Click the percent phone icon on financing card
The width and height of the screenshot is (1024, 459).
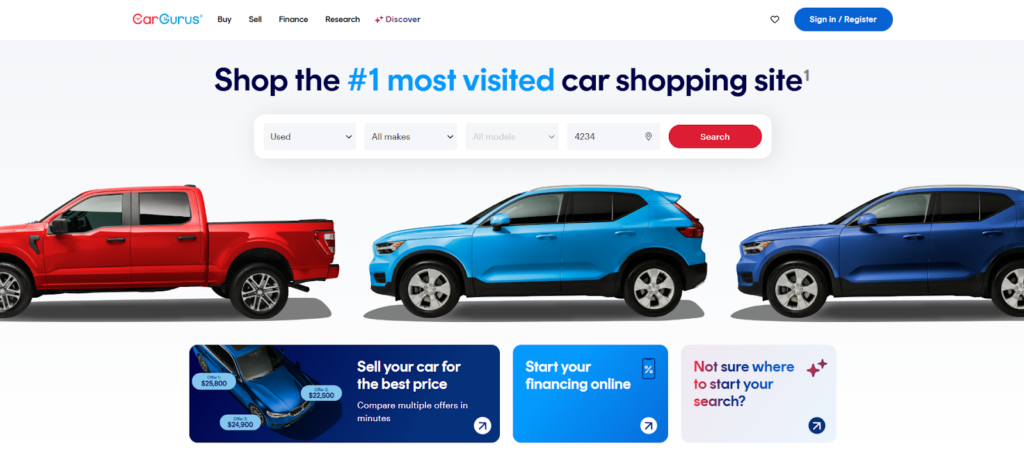(648, 369)
